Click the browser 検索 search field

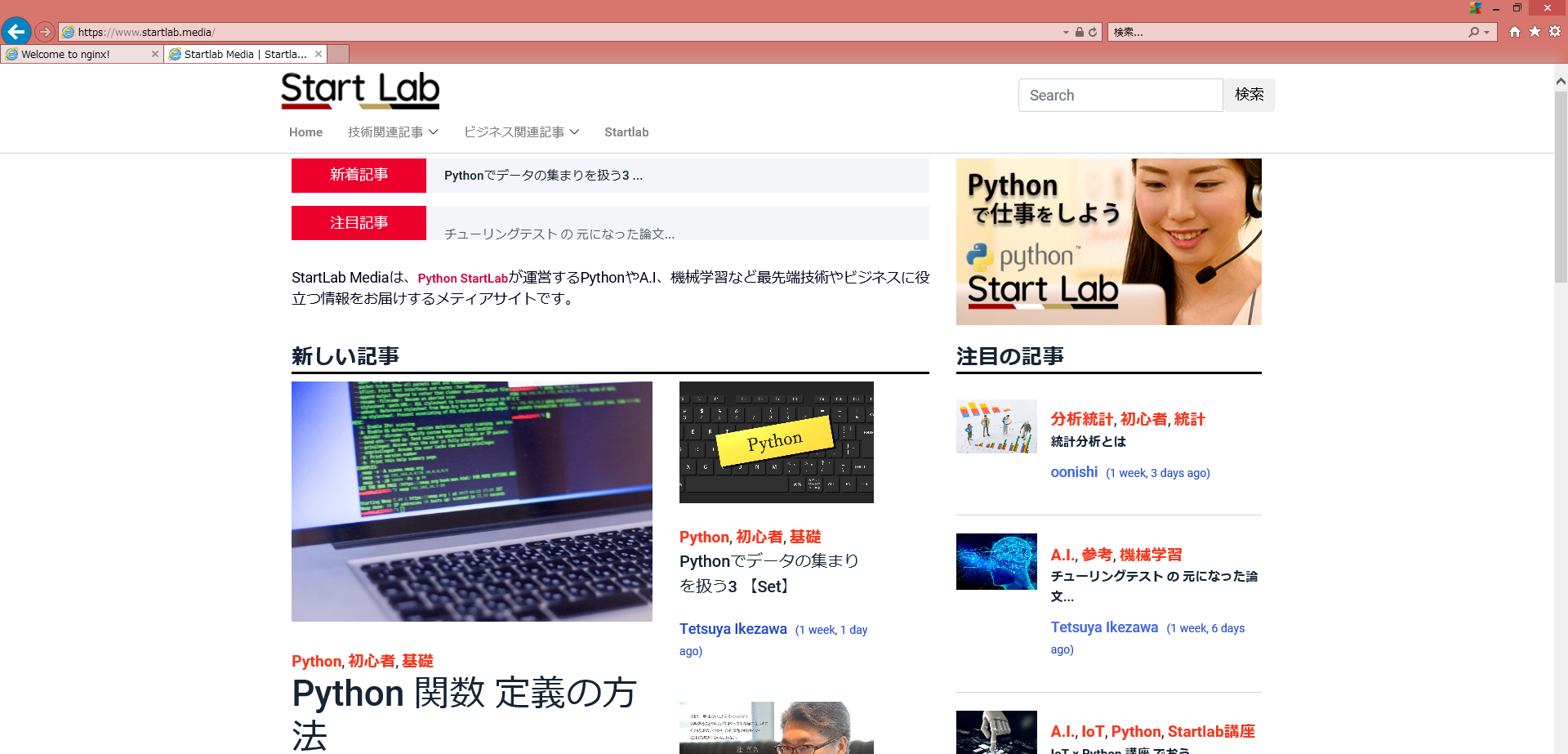(1286, 32)
